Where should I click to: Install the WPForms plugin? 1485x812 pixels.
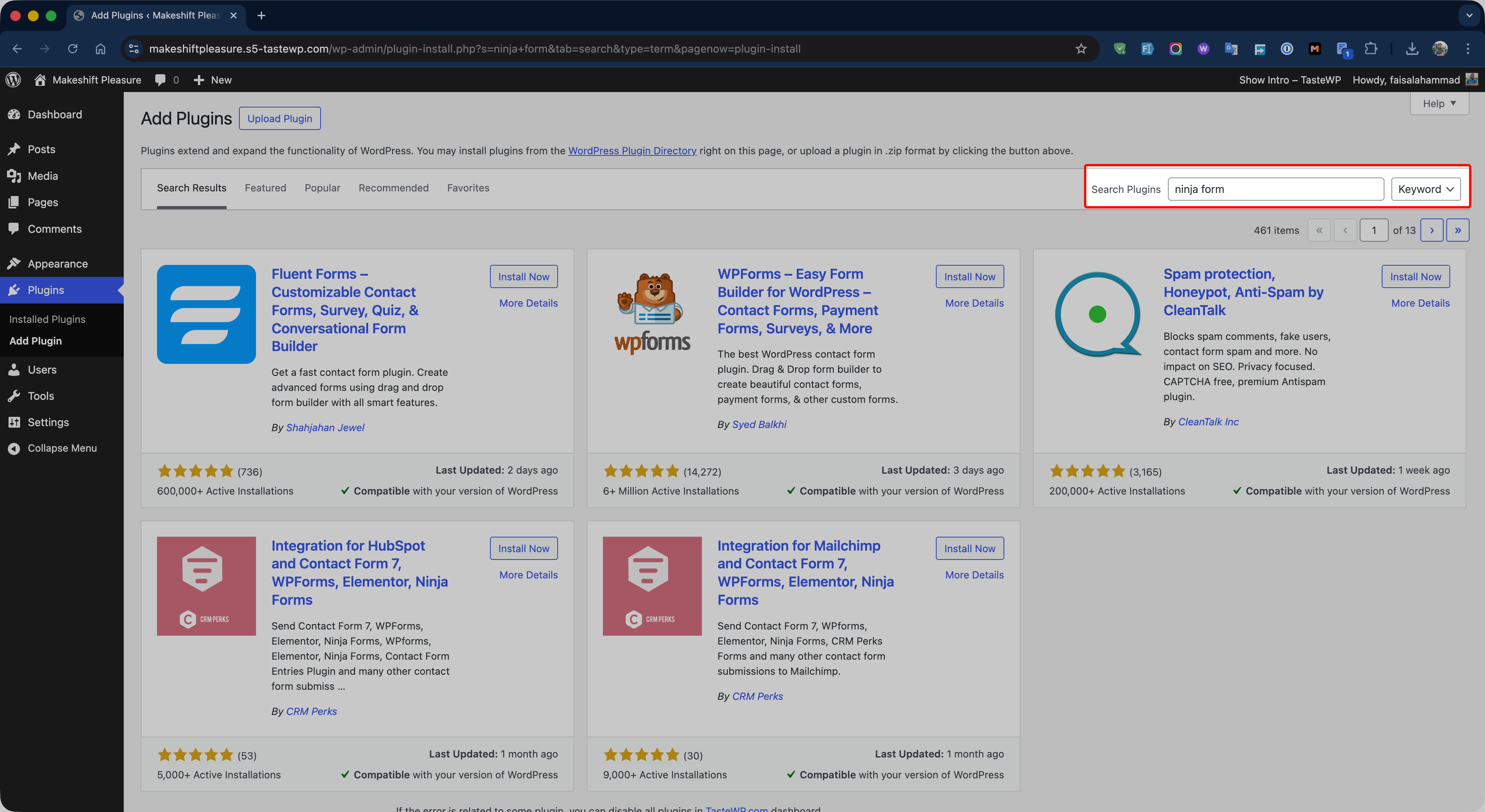(x=969, y=276)
